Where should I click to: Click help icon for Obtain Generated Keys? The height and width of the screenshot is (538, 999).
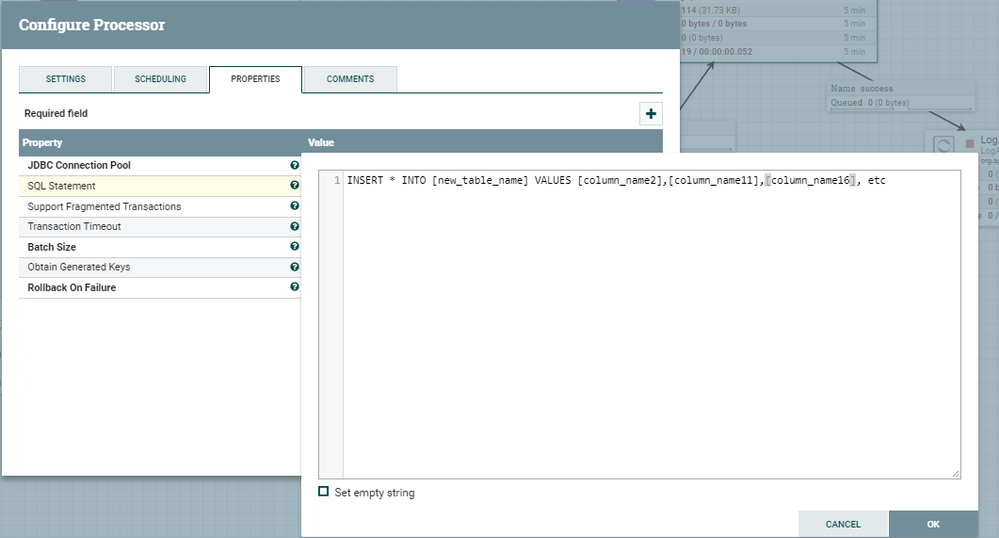tap(294, 267)
